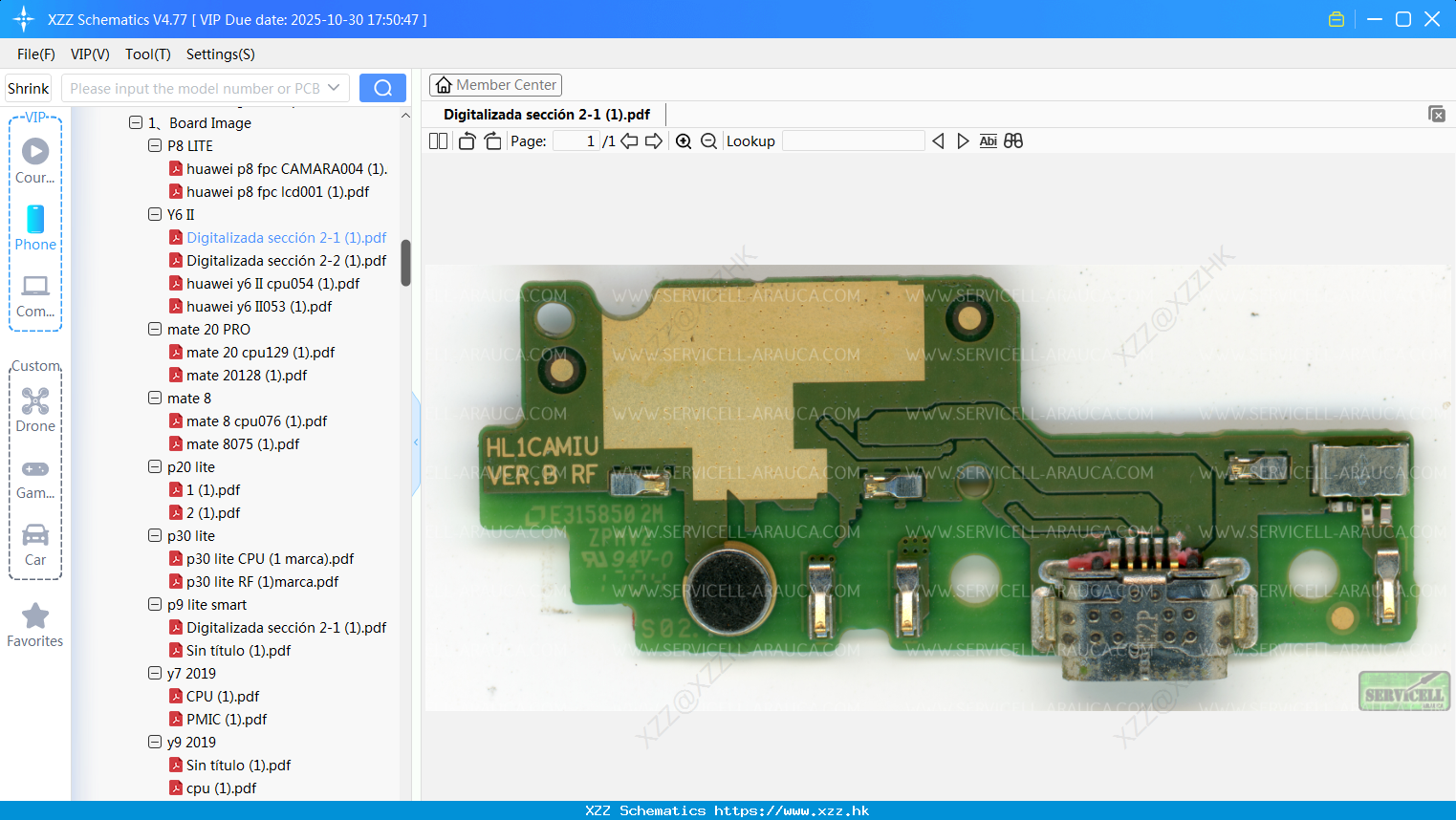Collapse the mate 20 PRO folder
This screenshot has width=1456, height=820.
pos(155,329)
